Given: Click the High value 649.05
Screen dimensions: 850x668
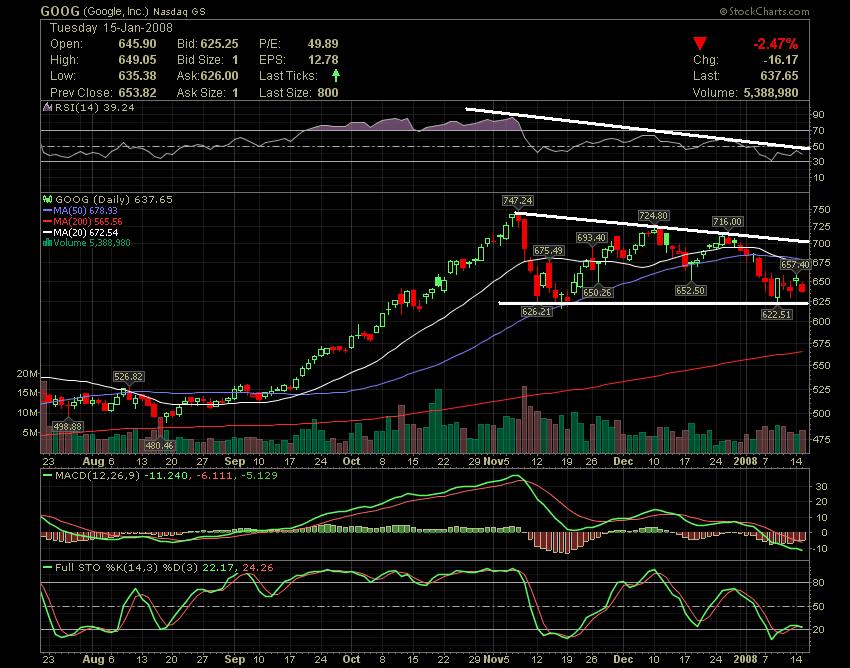Looking at the screenshot, I should 137,60.
